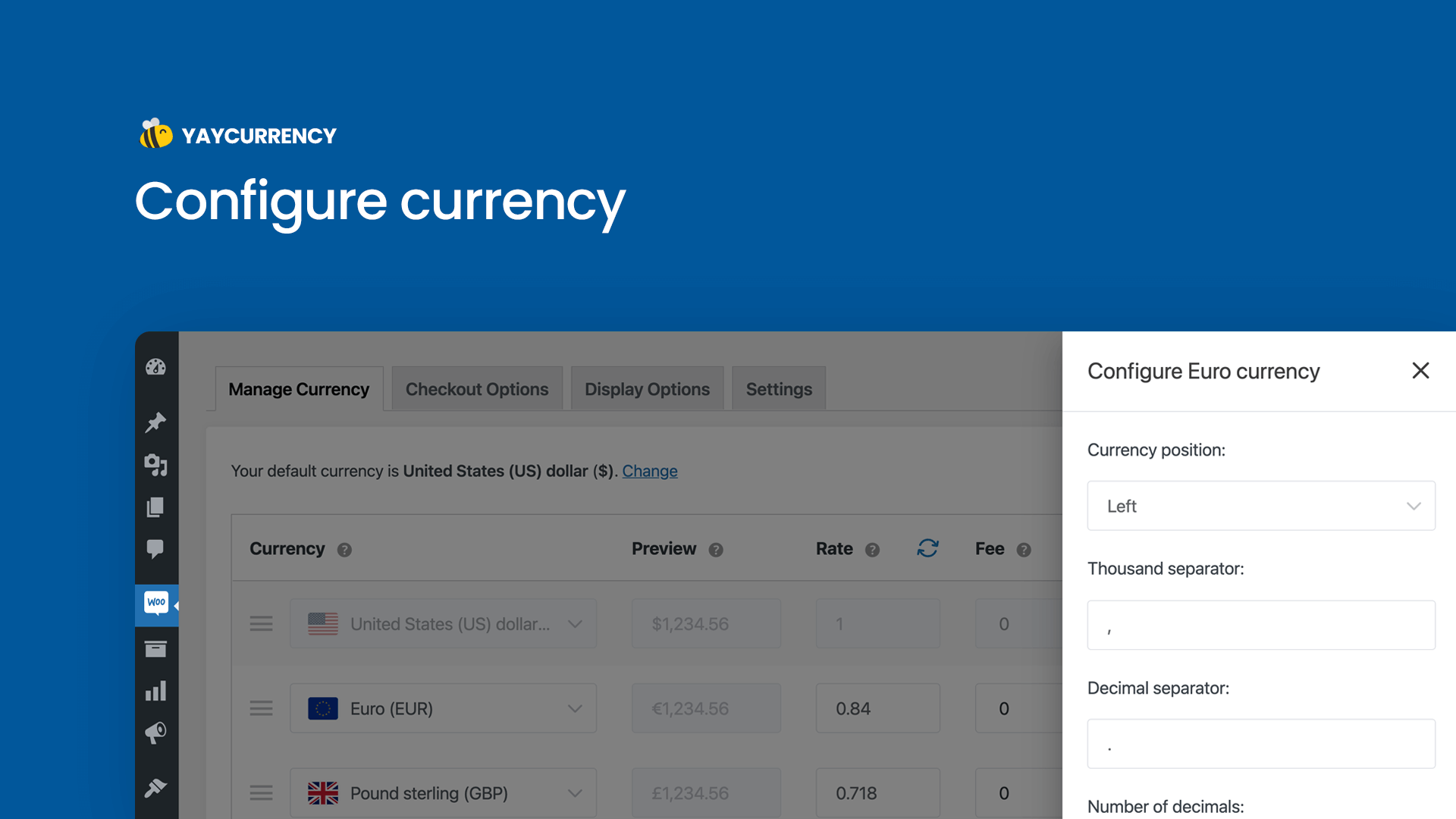Switch to the Checkout Options tab

coord(477,388)
